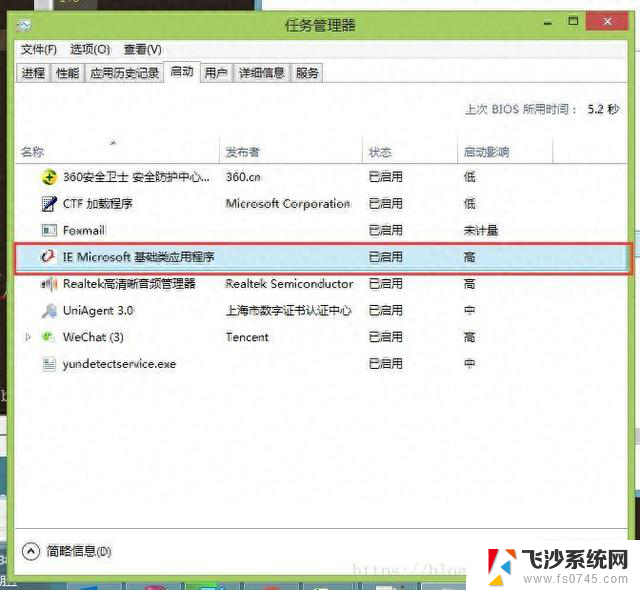Click the 5.2 秒 BIOS time value
The width and height of the screenshot is (640, 590).
pos(603,109)
